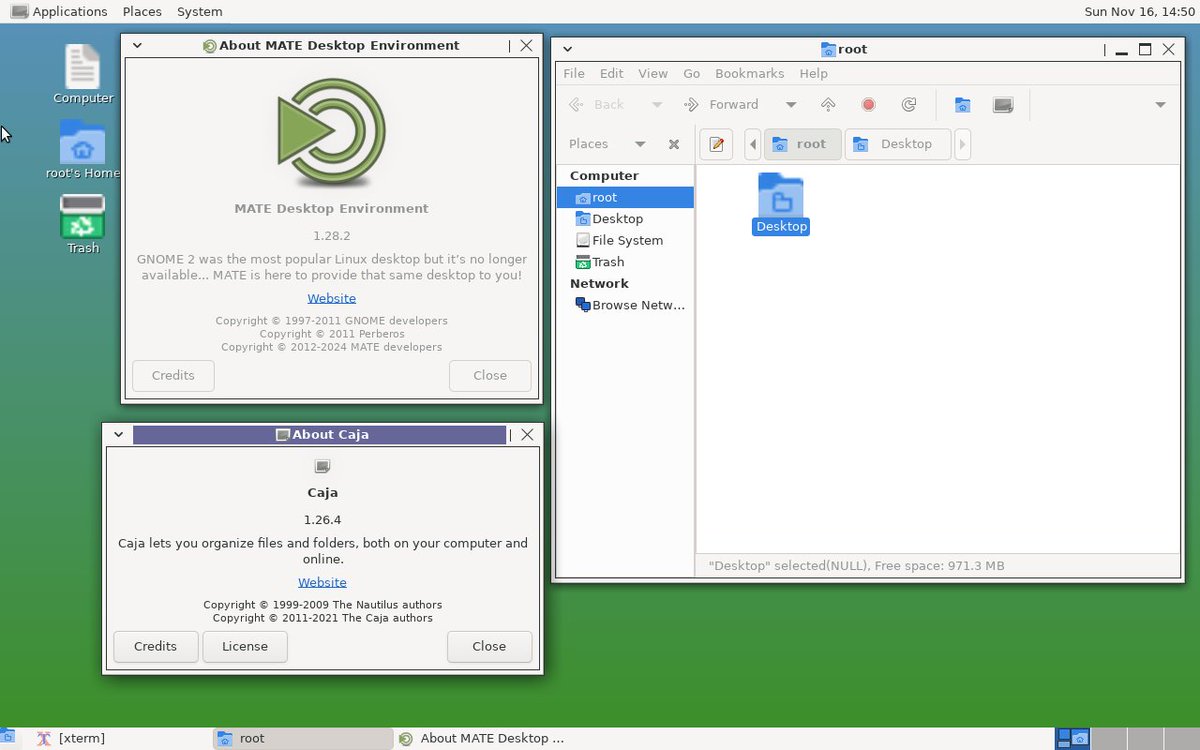1200x750 pixels.
Task: Open the Trash desktop icon
Action: [83, 224]
